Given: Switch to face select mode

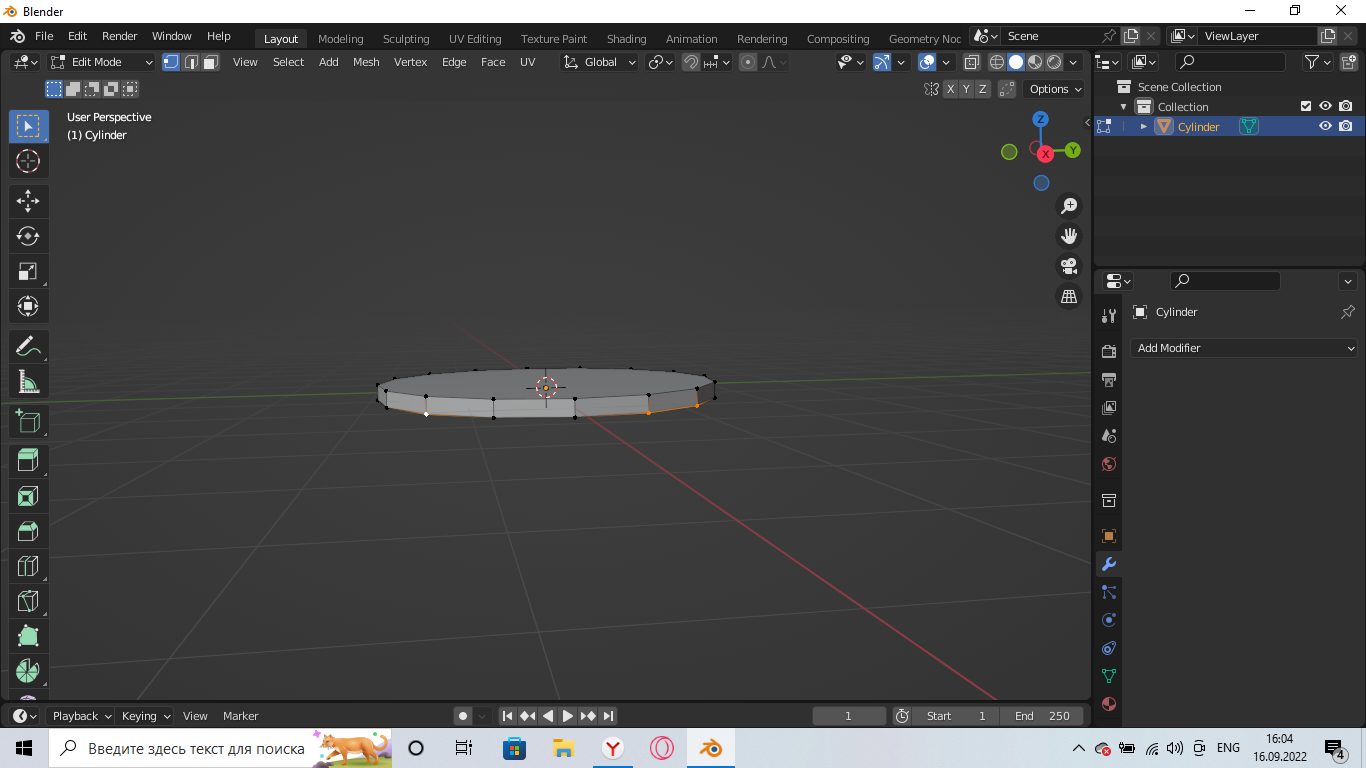Looking at the screenshot, I should coord(211,62).
